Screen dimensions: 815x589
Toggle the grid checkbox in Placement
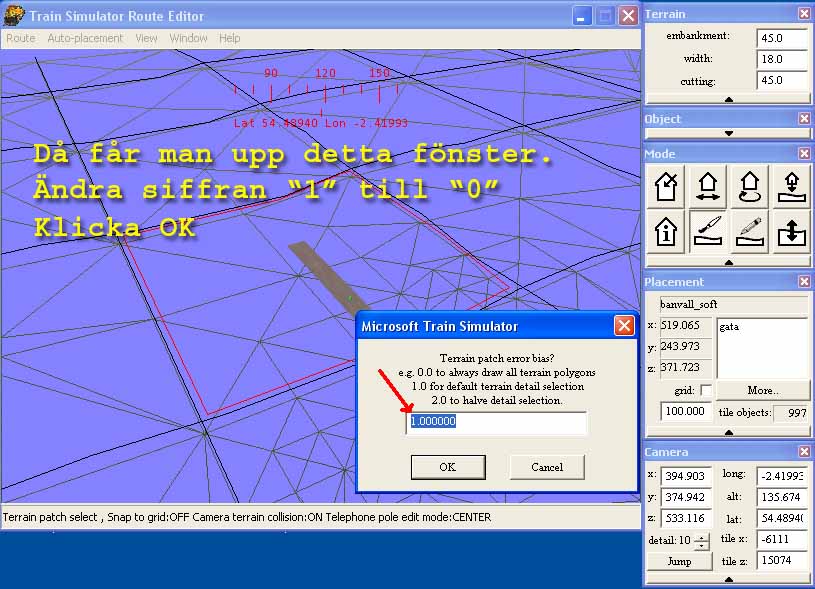pyautogui.click(x=706, y=390)
